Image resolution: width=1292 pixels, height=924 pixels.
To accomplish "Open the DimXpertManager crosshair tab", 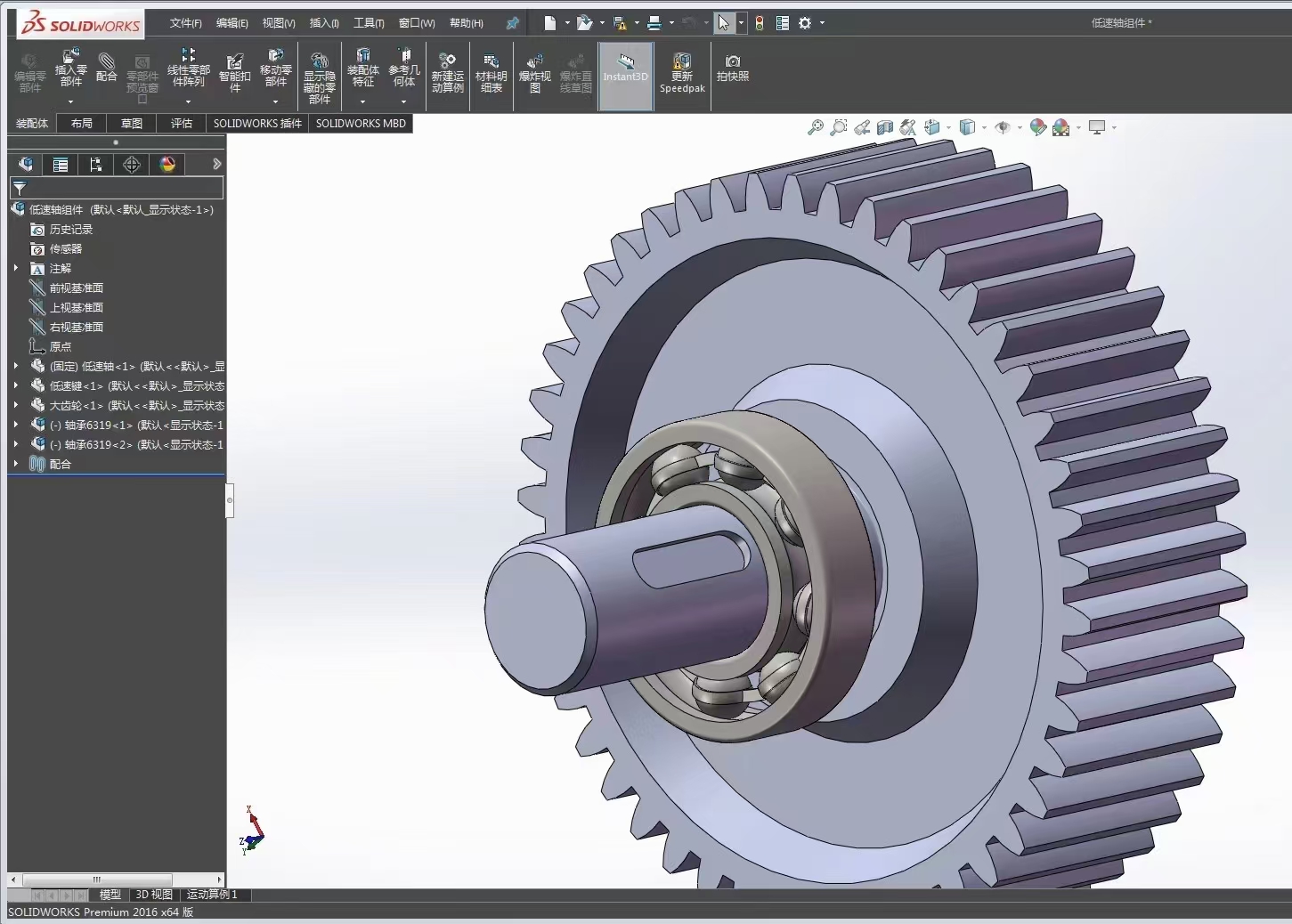I will pyautogui.click(x=132, y=164).
